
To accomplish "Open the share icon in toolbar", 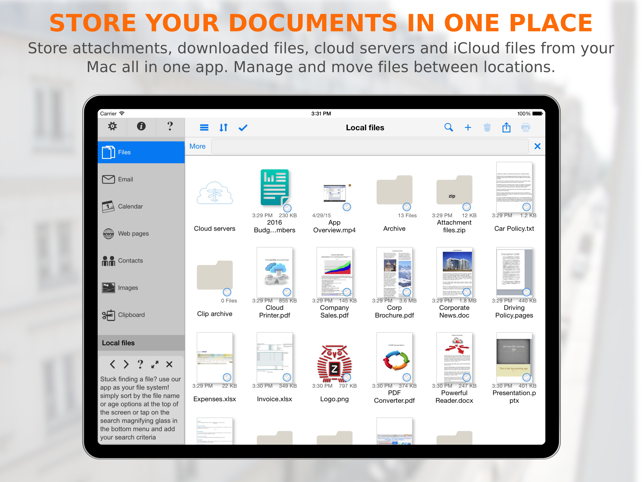I will point(506,128).
